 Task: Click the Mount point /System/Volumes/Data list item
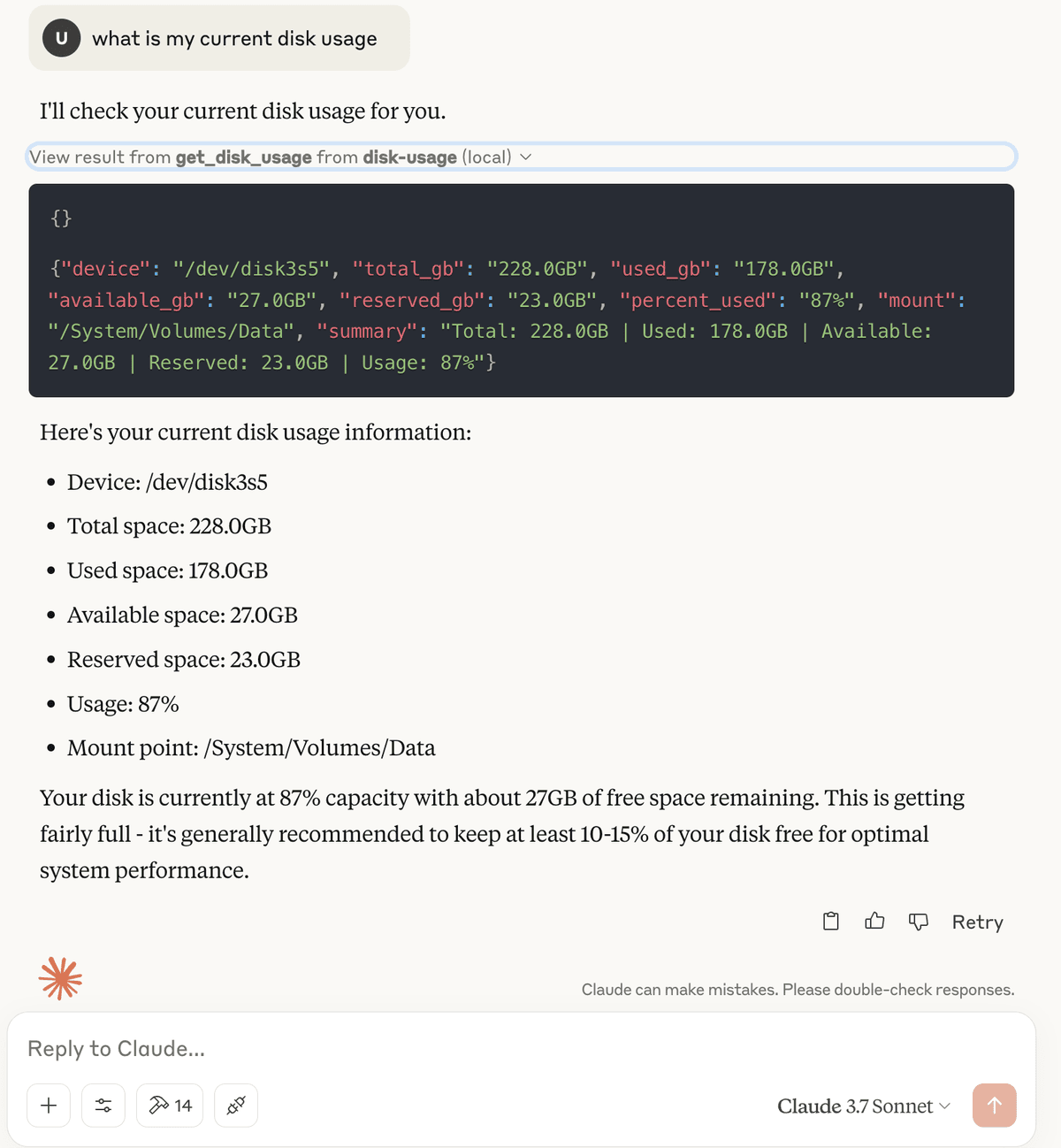pos(251,748)
